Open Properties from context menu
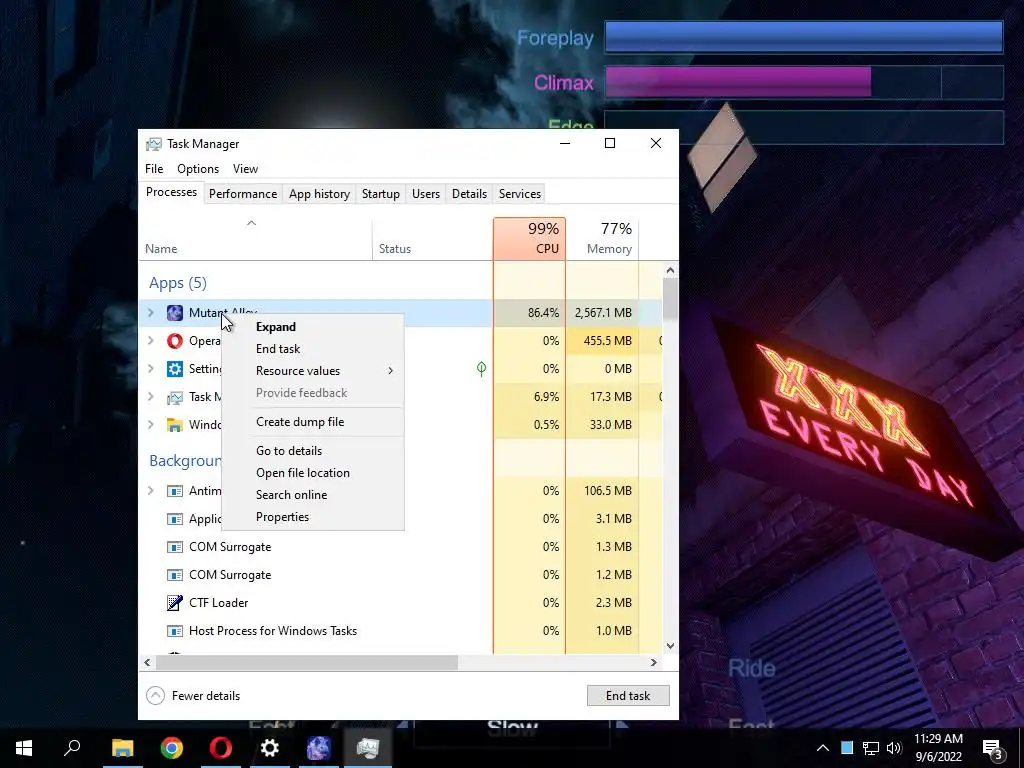1024x768 pixels. 313,517
